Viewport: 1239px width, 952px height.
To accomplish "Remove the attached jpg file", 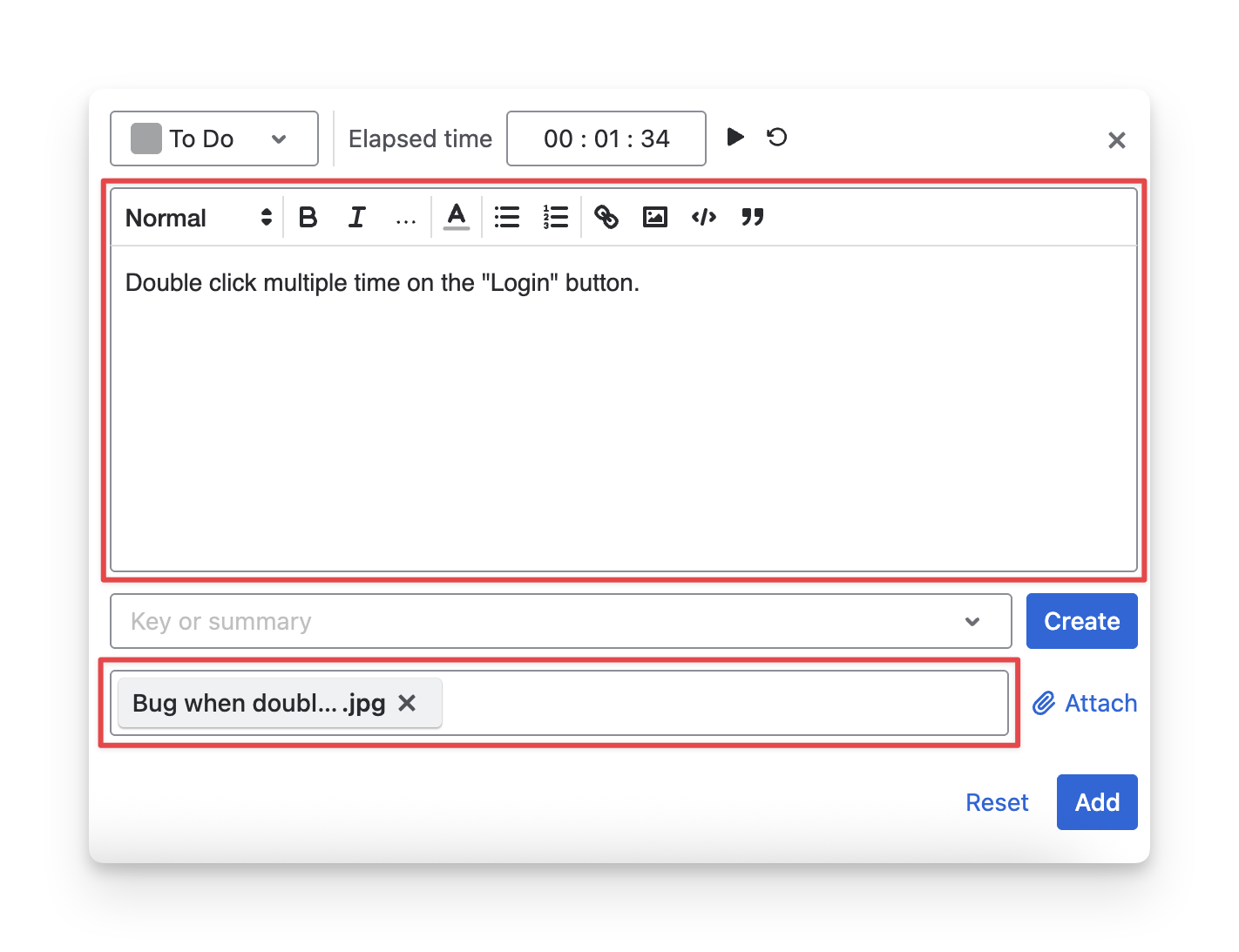I will [407, 703].
